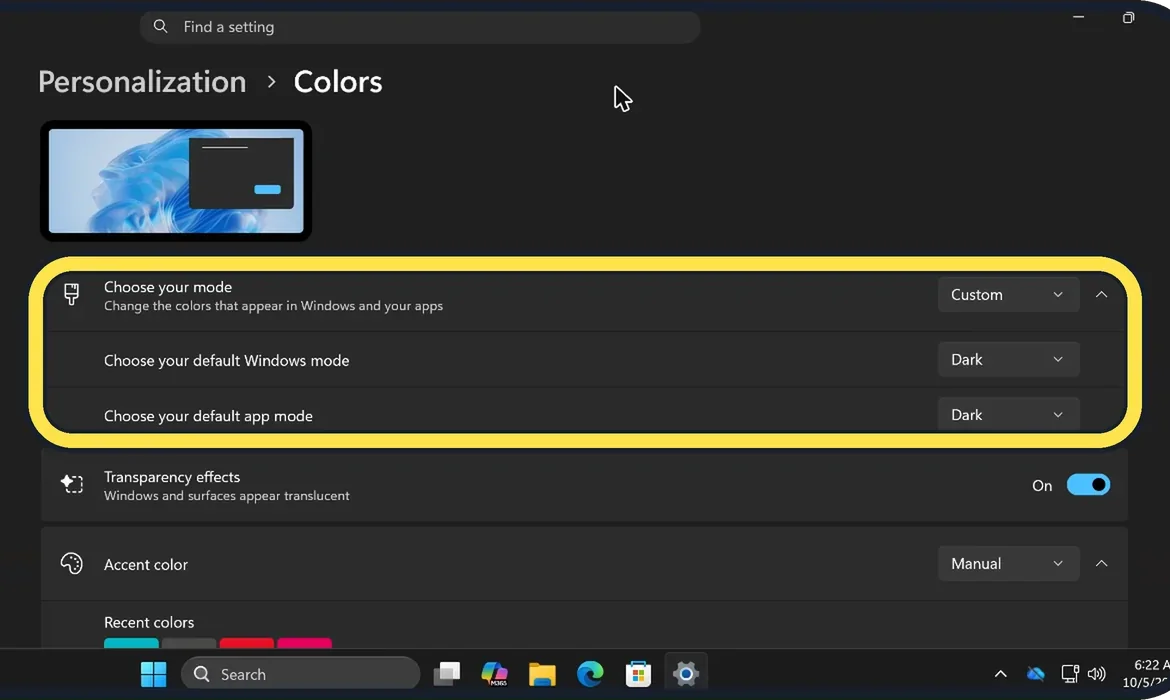Image resolution: width=1170 pixels, height=700 pixels.
Task: Click the OneDrive tray icon
Action: [x=1036, y=674]
